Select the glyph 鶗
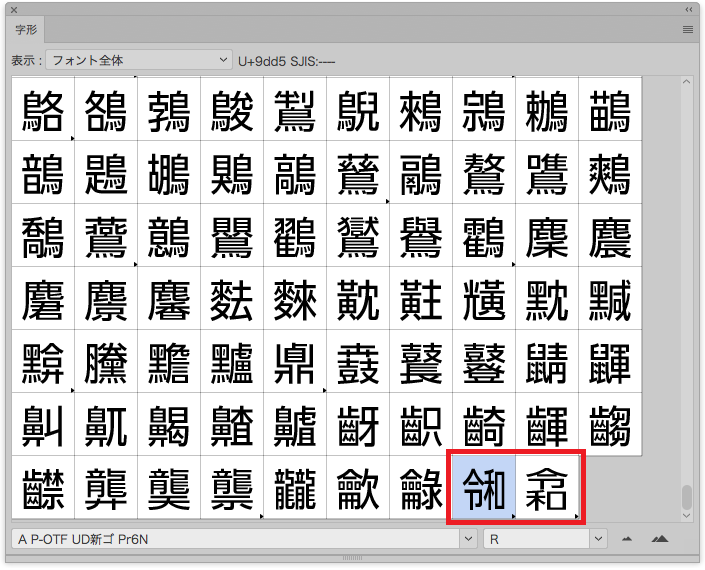Screen dimensions: 705x570 [x=106, y=172]
